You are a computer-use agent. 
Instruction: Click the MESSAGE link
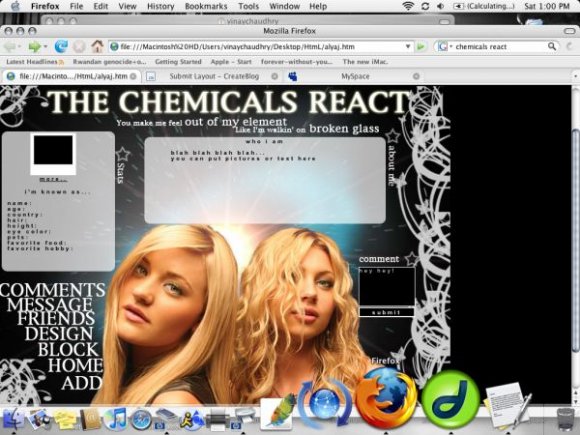pyautogui.click(x=50, y=305)
